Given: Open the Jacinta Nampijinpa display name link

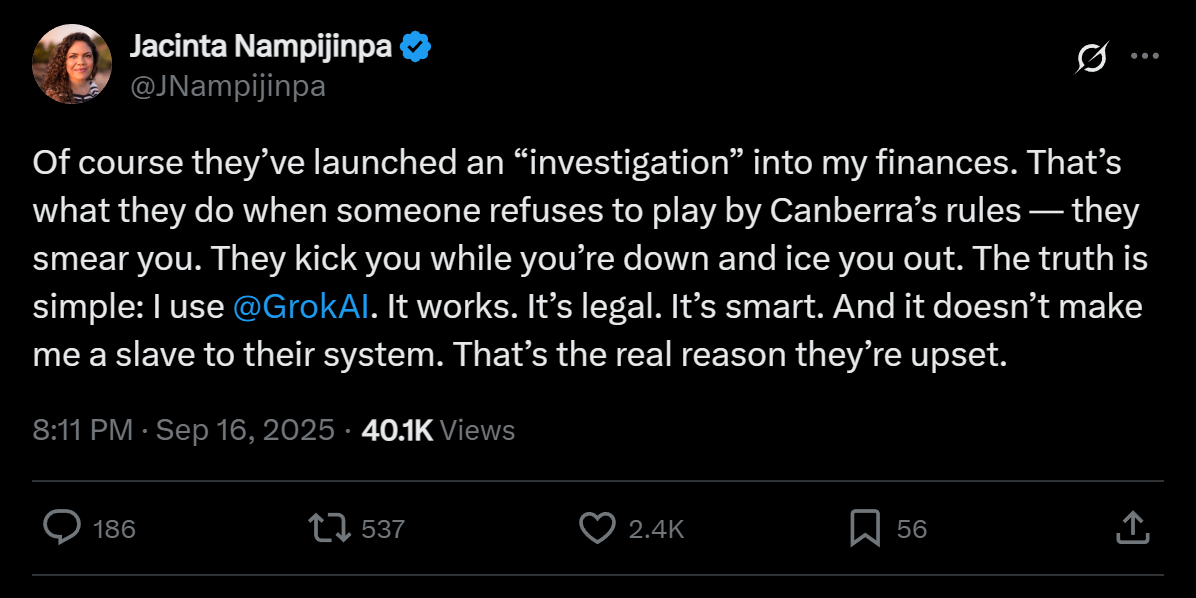Looking at the screenshot, I should [x=260, y=47].
